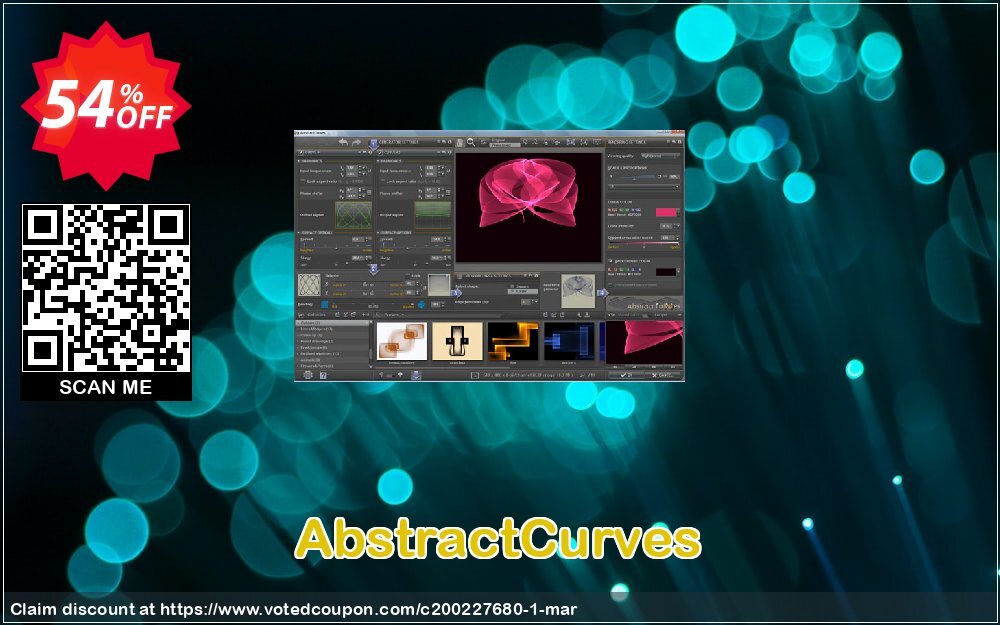The height and width of the screenshot is (625, 1000).
Task: Click the blue down arrow marker under curves panel
Action: 373,269
